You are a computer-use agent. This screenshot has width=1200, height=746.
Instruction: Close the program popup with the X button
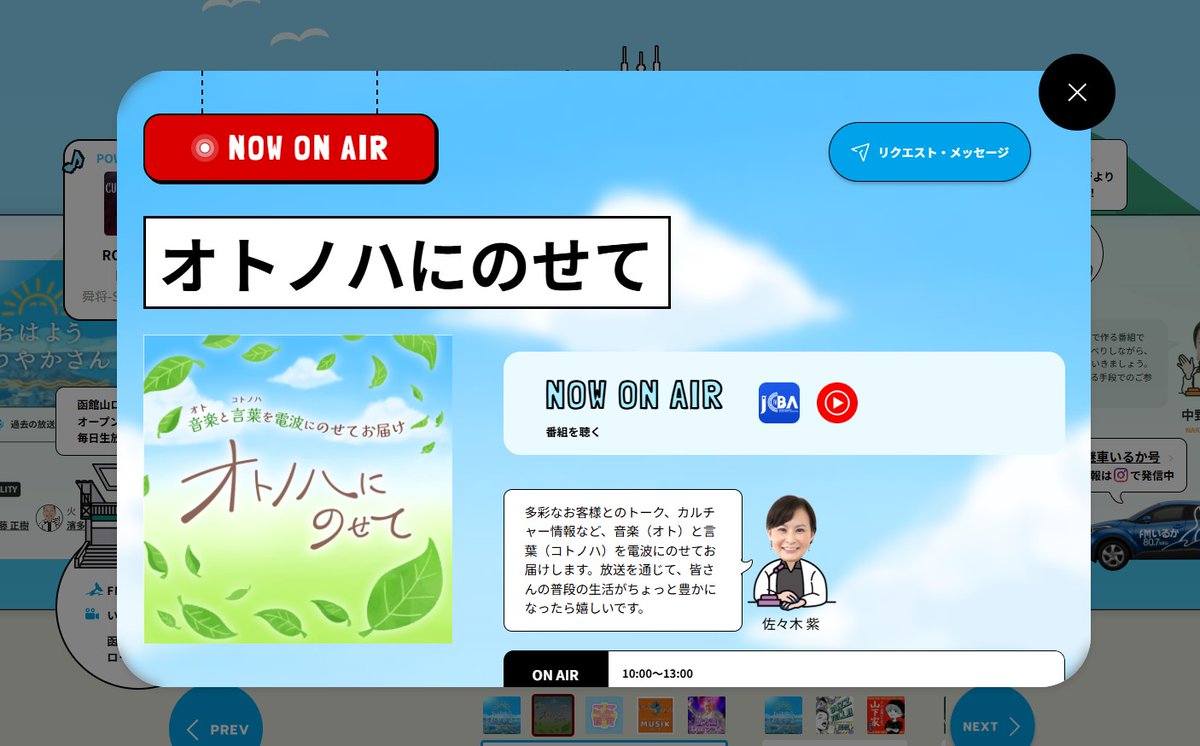(x=1077, y=92)
